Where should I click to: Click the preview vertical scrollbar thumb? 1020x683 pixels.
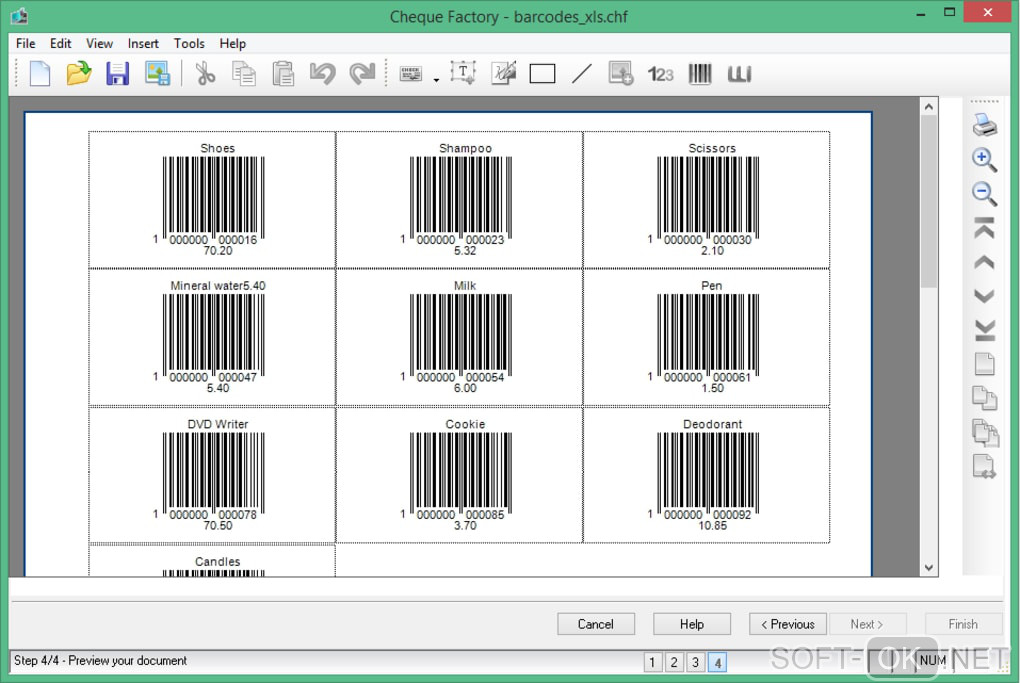tap(929, 202)
